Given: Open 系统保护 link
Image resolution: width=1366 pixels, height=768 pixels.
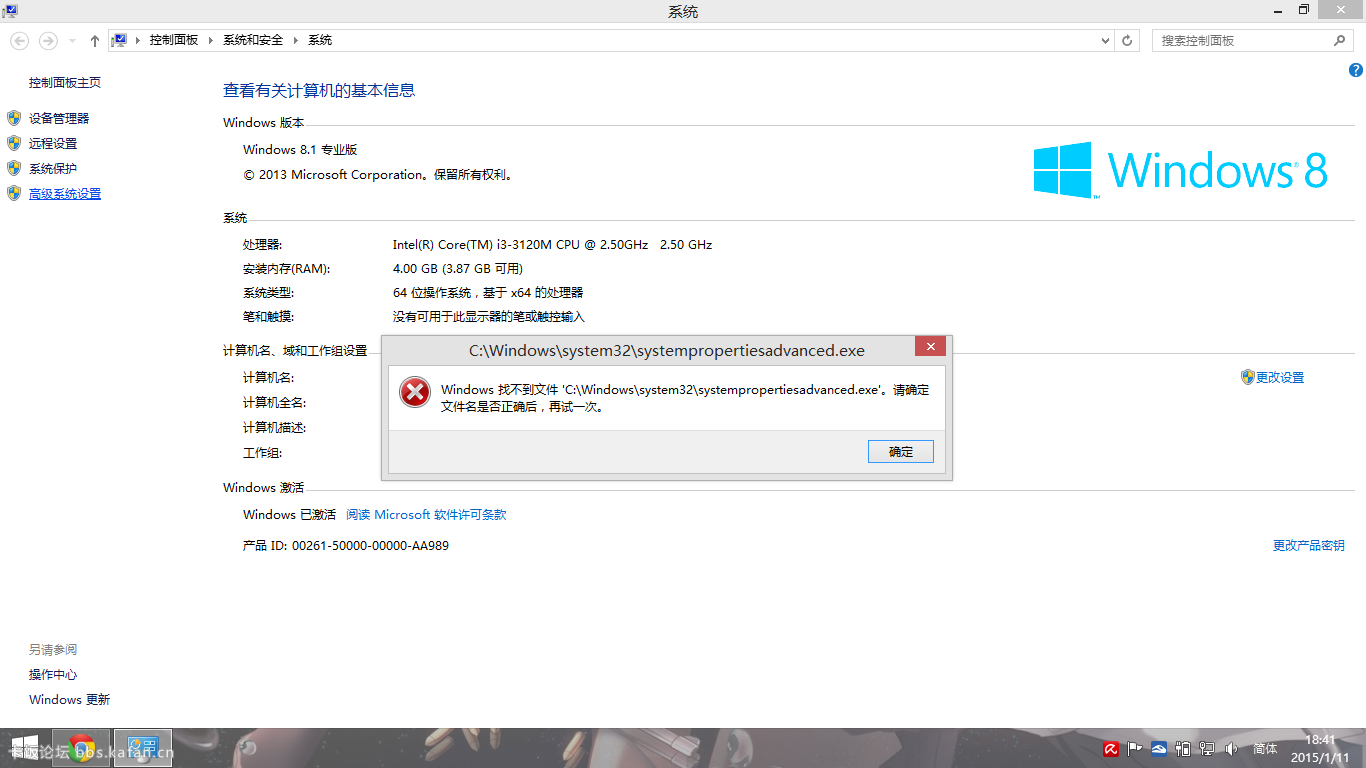Looking at the screenshot, I should (53, 168).
